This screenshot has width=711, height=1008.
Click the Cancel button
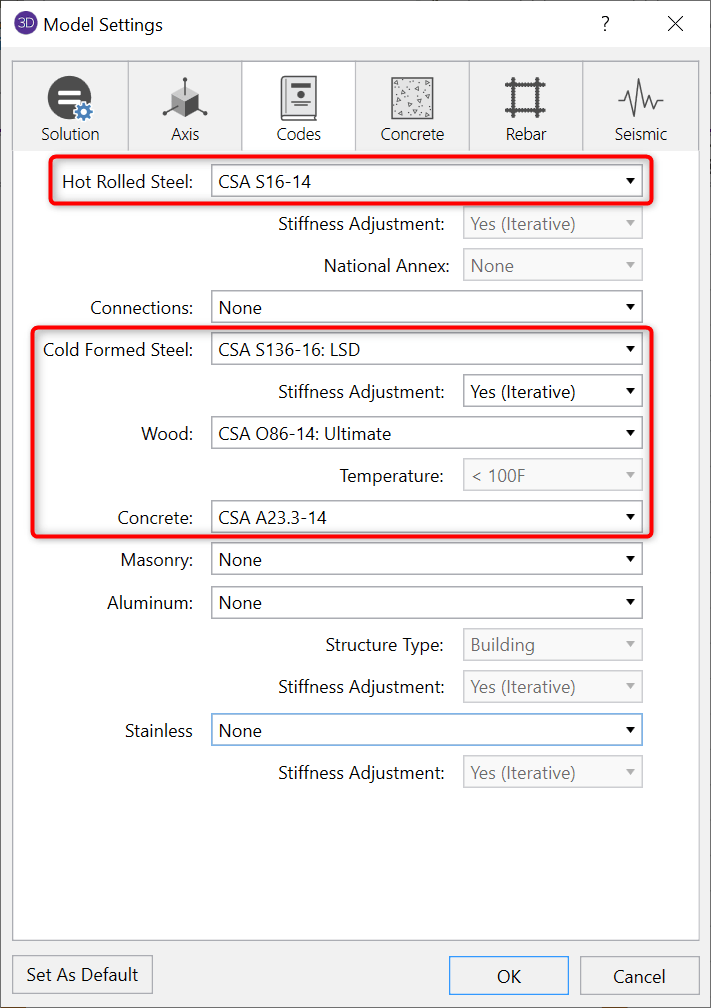tap(638, 976)
